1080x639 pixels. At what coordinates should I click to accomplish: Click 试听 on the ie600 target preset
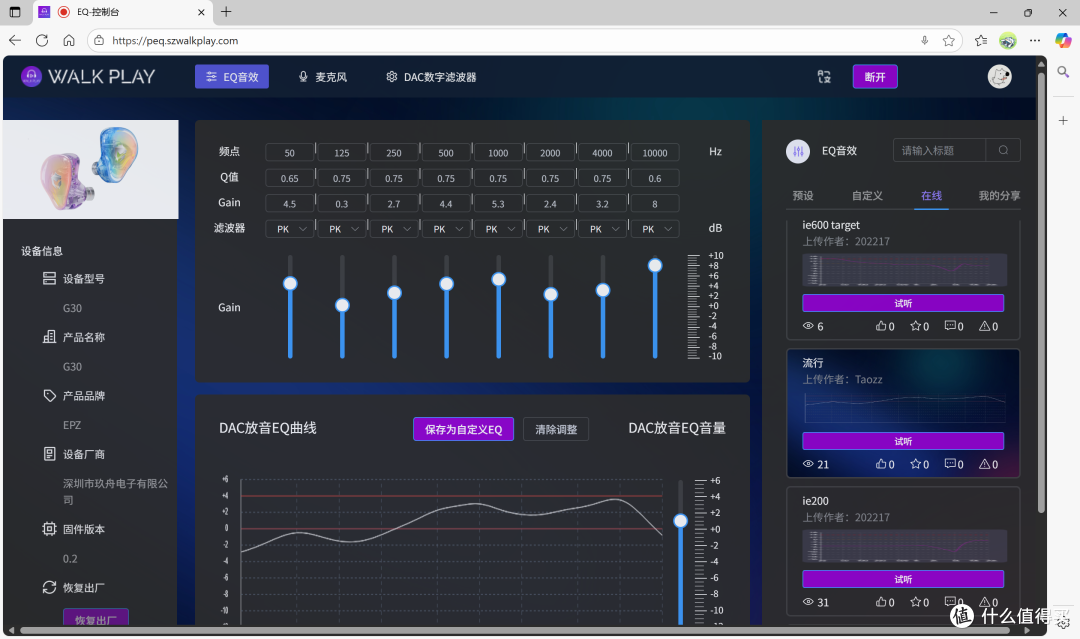click(903, 303)
